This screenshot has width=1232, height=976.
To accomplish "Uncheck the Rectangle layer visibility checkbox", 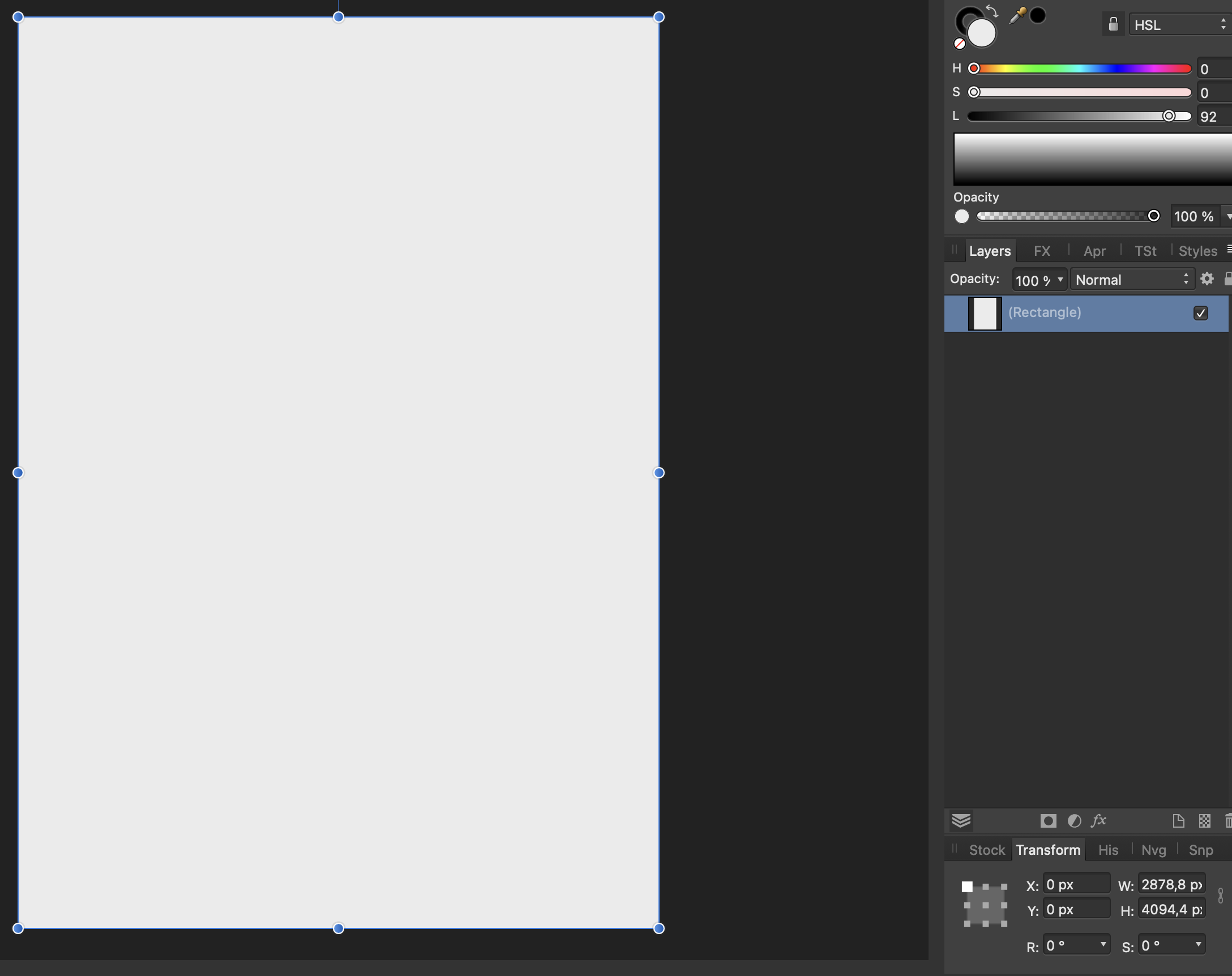I will [1200, 313].
